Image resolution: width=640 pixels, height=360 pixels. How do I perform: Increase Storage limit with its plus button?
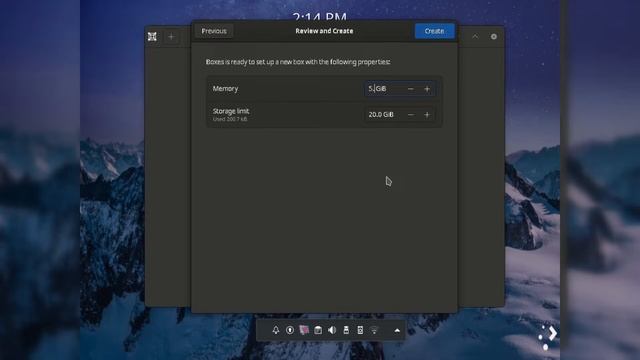coord(427,115)
